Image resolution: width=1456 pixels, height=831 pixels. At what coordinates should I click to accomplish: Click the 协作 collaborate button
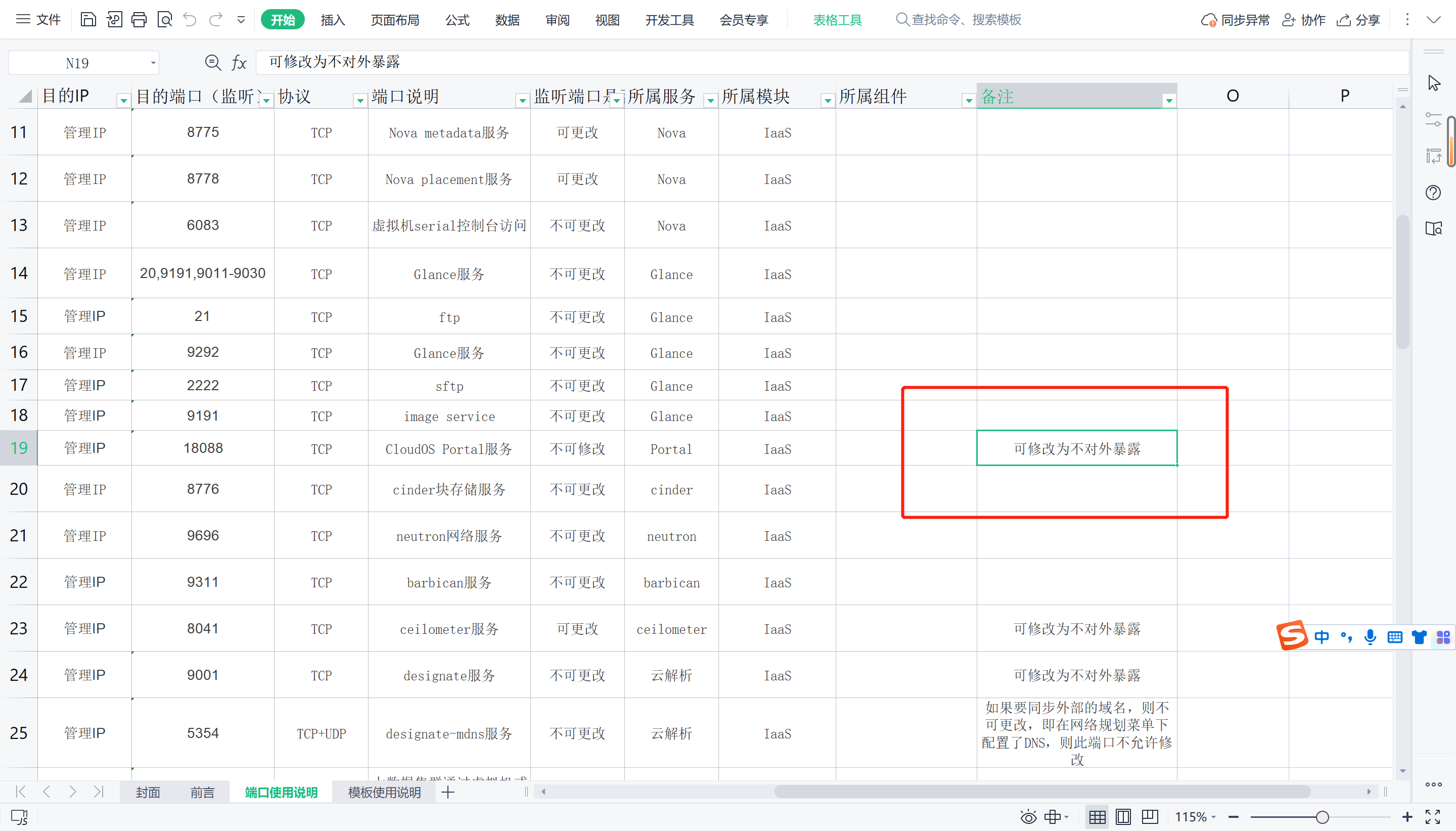tap(1304, 20)
